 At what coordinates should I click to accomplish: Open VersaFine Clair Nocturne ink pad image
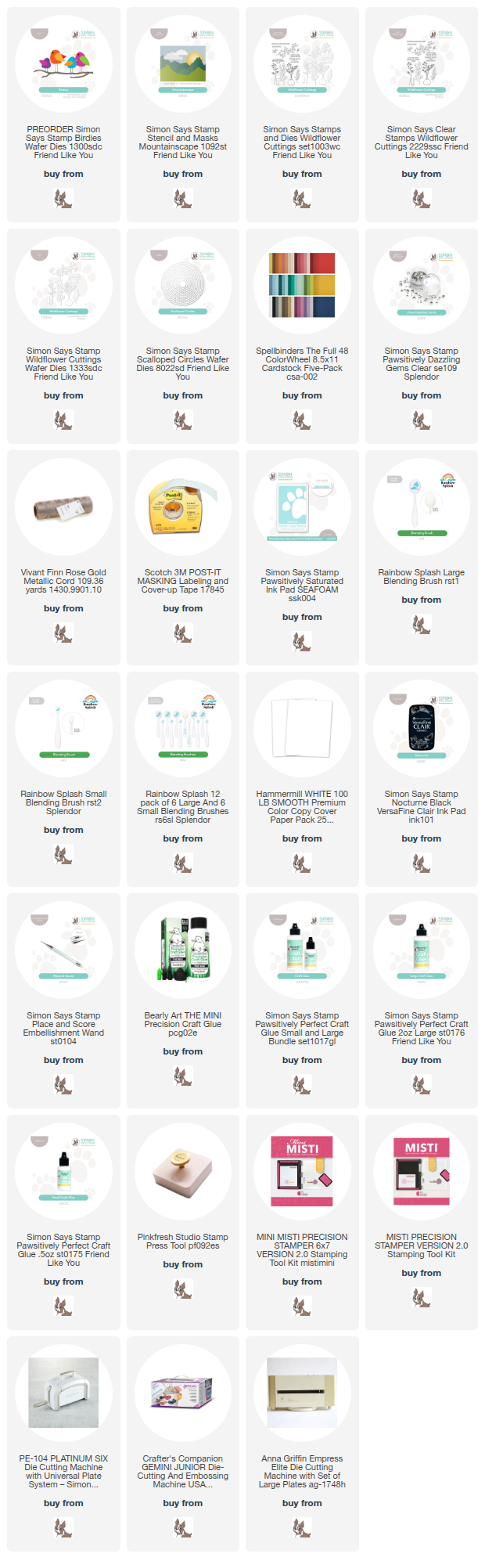click(422, 730)
